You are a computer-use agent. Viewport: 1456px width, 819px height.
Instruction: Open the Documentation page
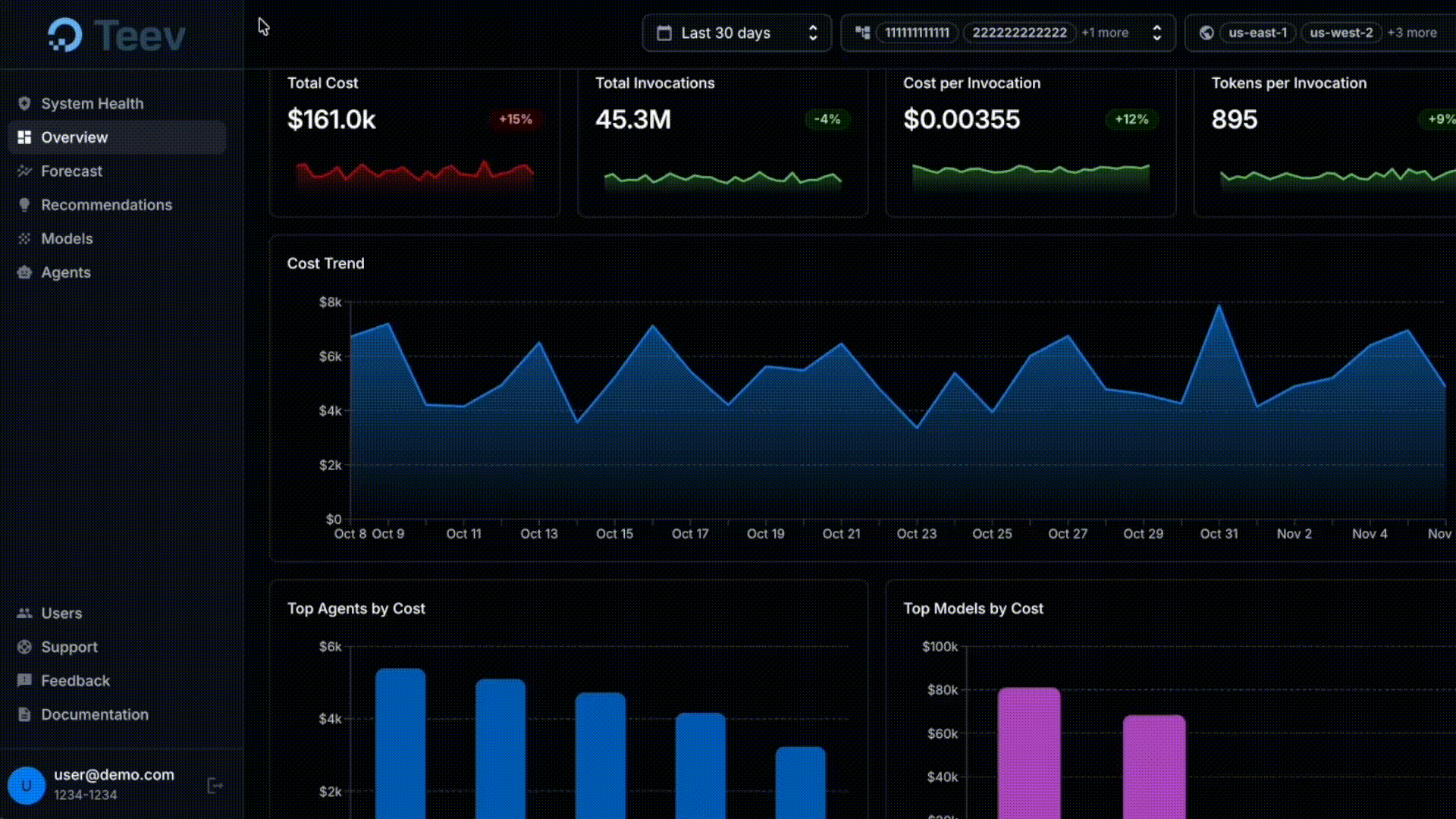point(94,714)
